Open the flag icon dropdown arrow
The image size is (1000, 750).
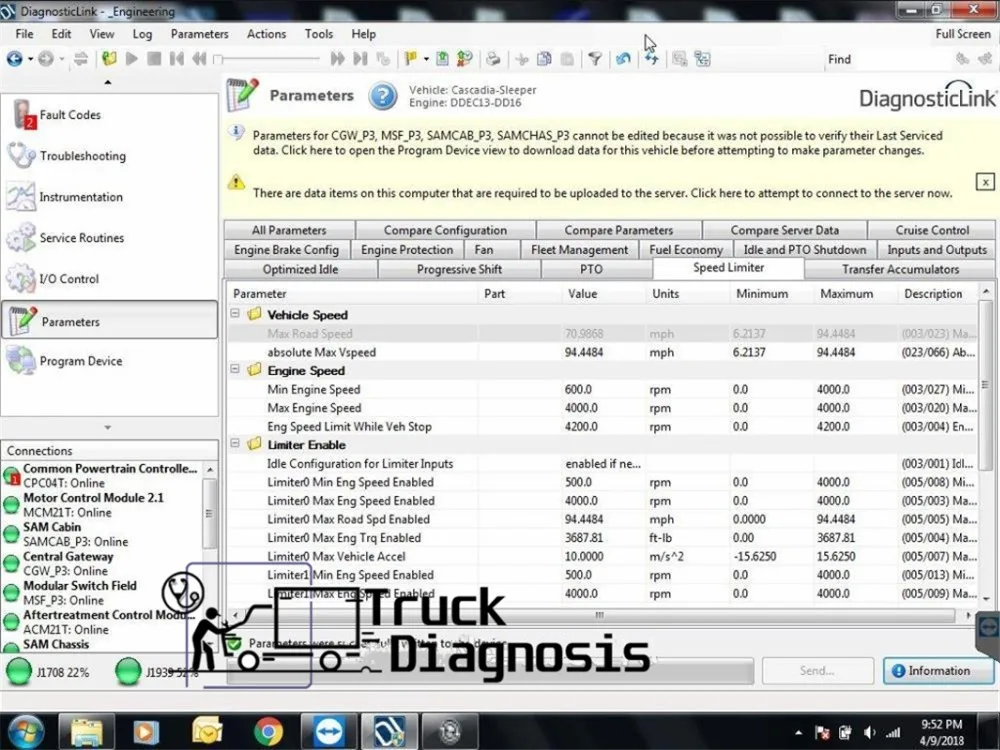click(426, 59)
